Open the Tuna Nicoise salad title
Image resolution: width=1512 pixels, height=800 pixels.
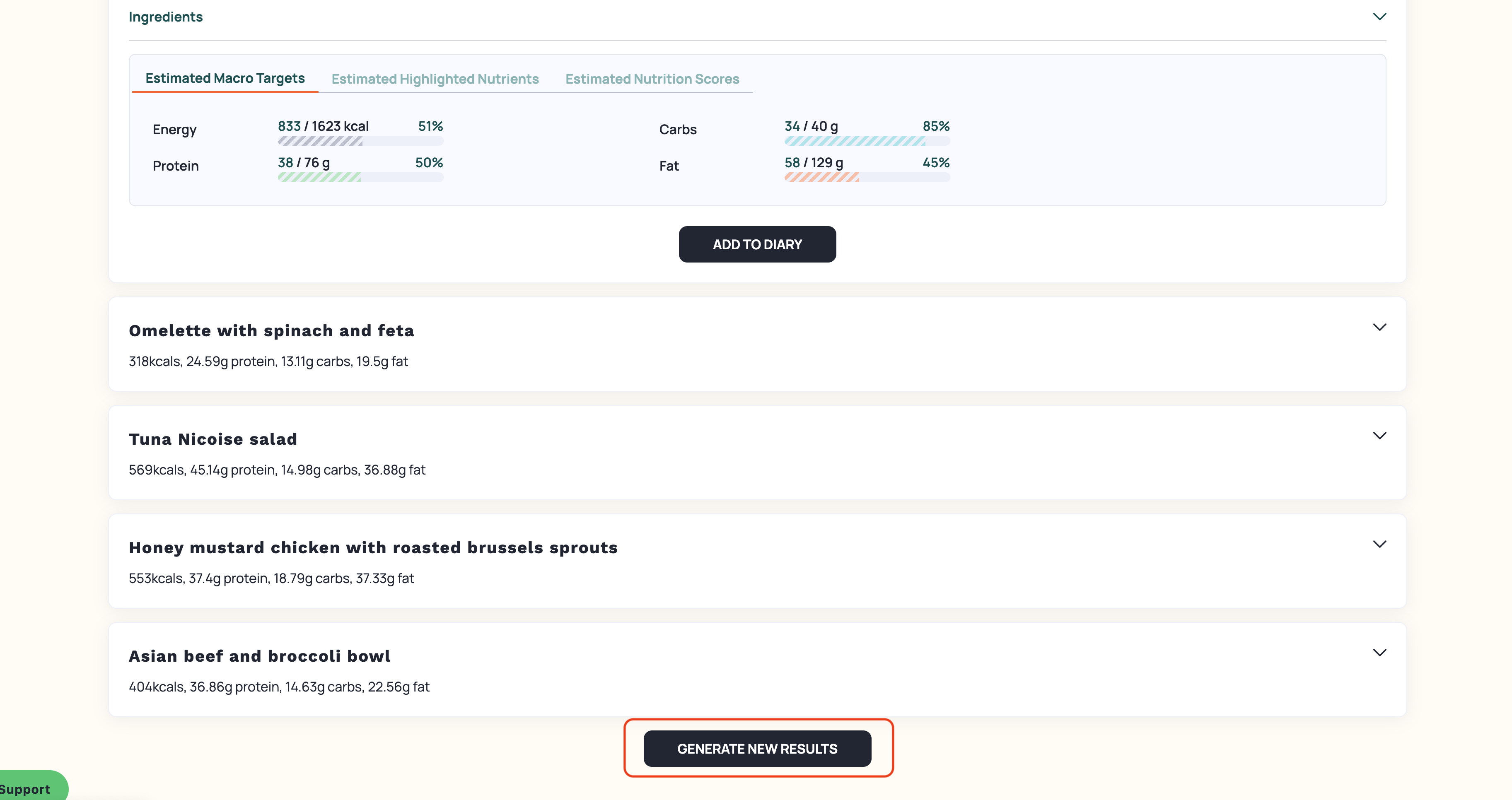point(213,439)
